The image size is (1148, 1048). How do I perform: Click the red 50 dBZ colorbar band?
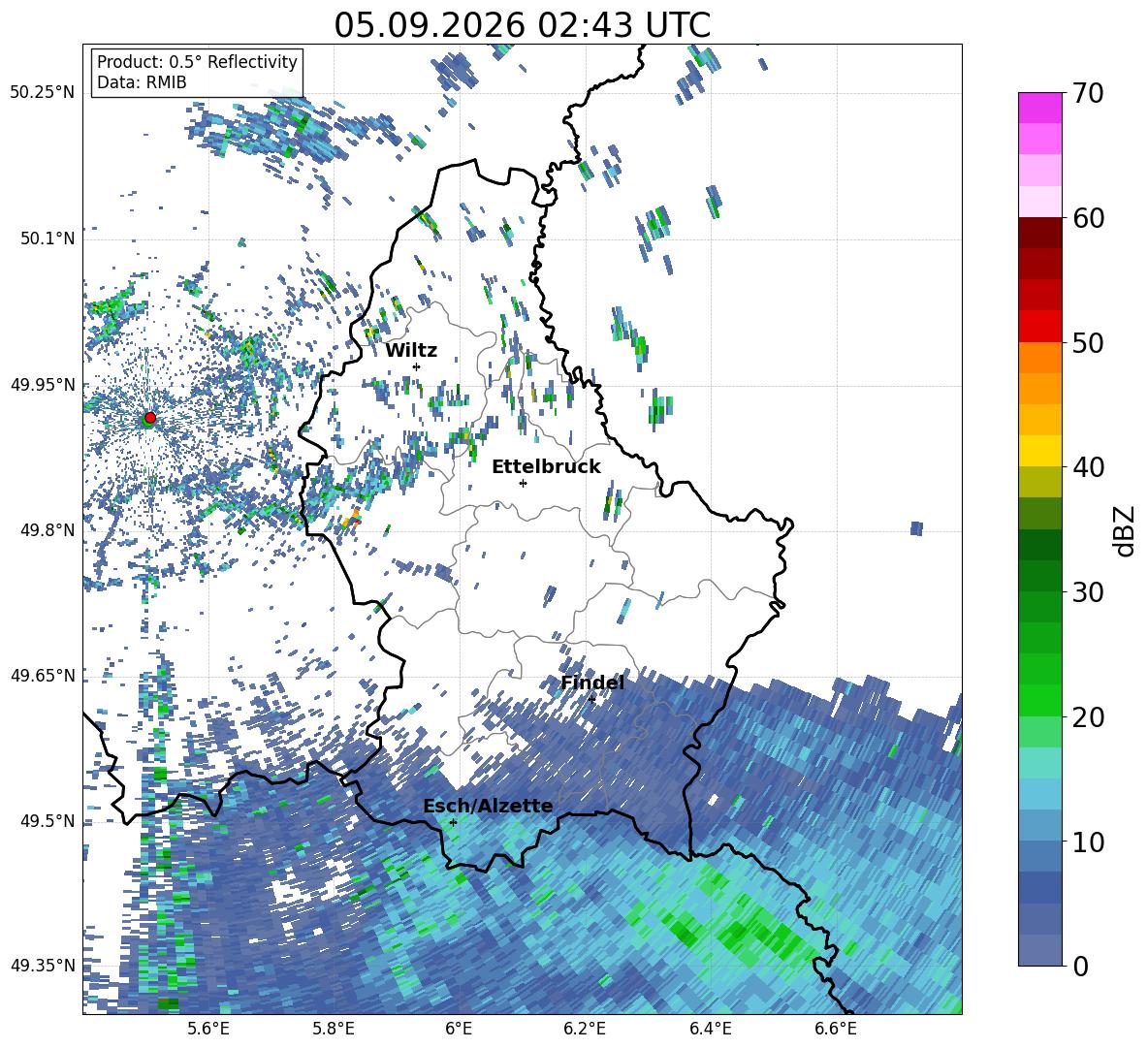click(1039, 327)
